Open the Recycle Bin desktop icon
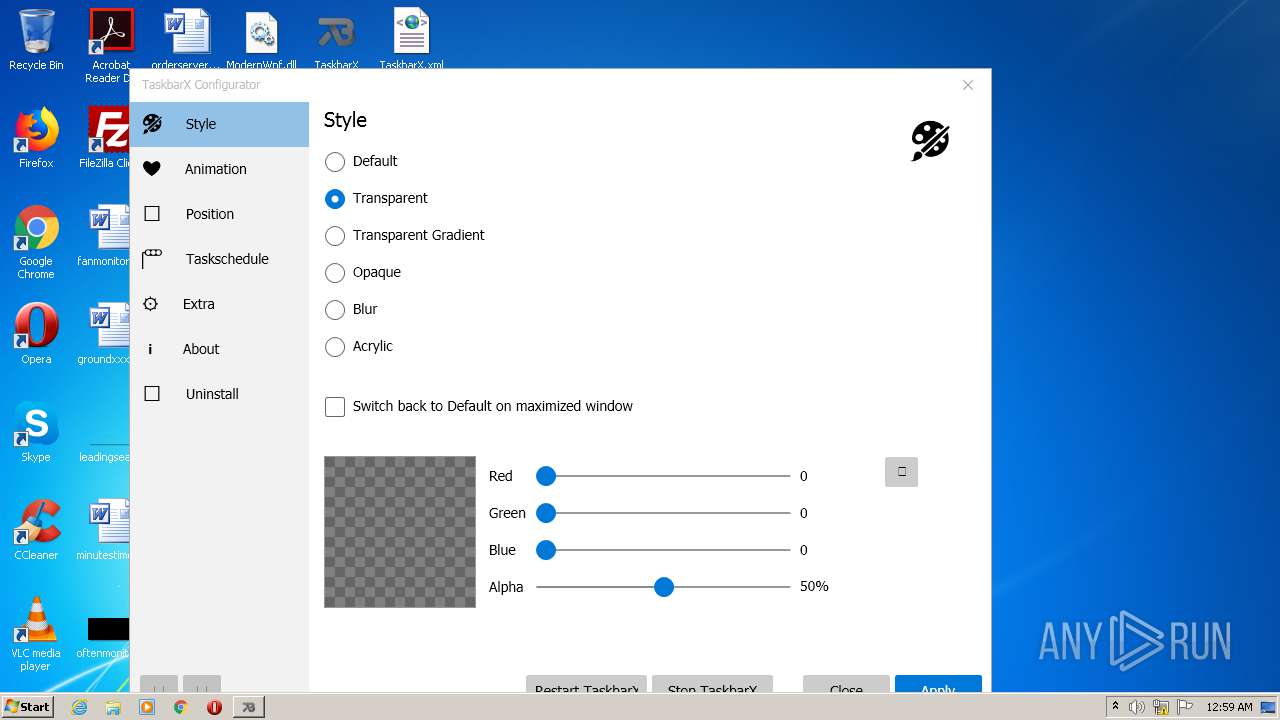Image resolution: width=1280 pixels, height=720 pixels. pos(36,41)
